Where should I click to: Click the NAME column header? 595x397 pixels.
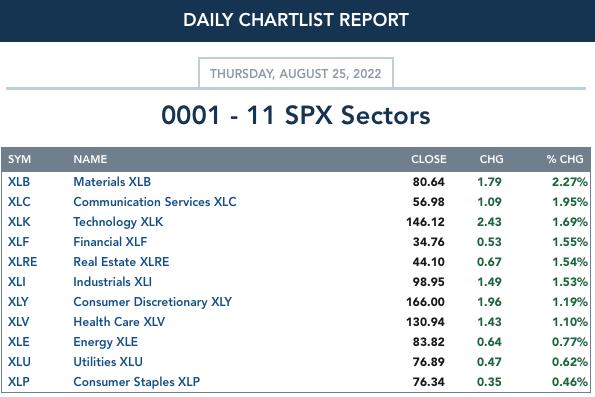tap(90, 159)
